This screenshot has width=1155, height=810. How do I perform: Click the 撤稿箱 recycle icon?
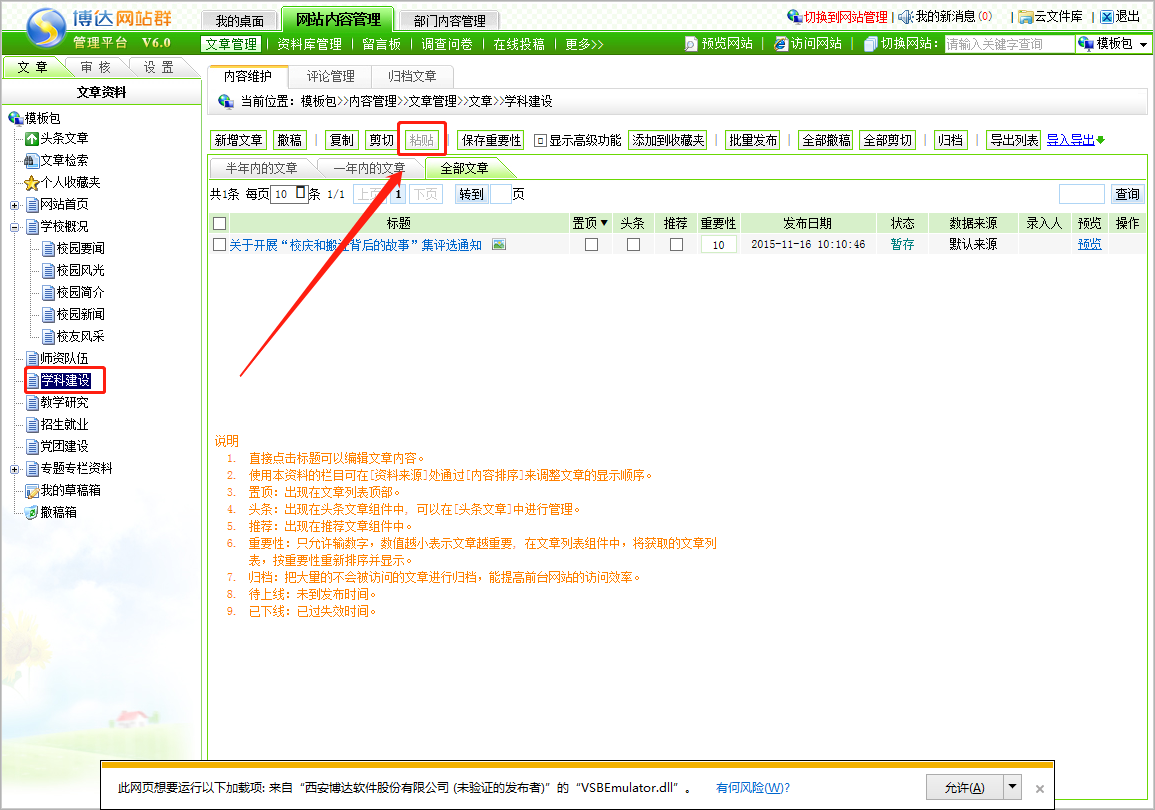click(x=32, y=513)
